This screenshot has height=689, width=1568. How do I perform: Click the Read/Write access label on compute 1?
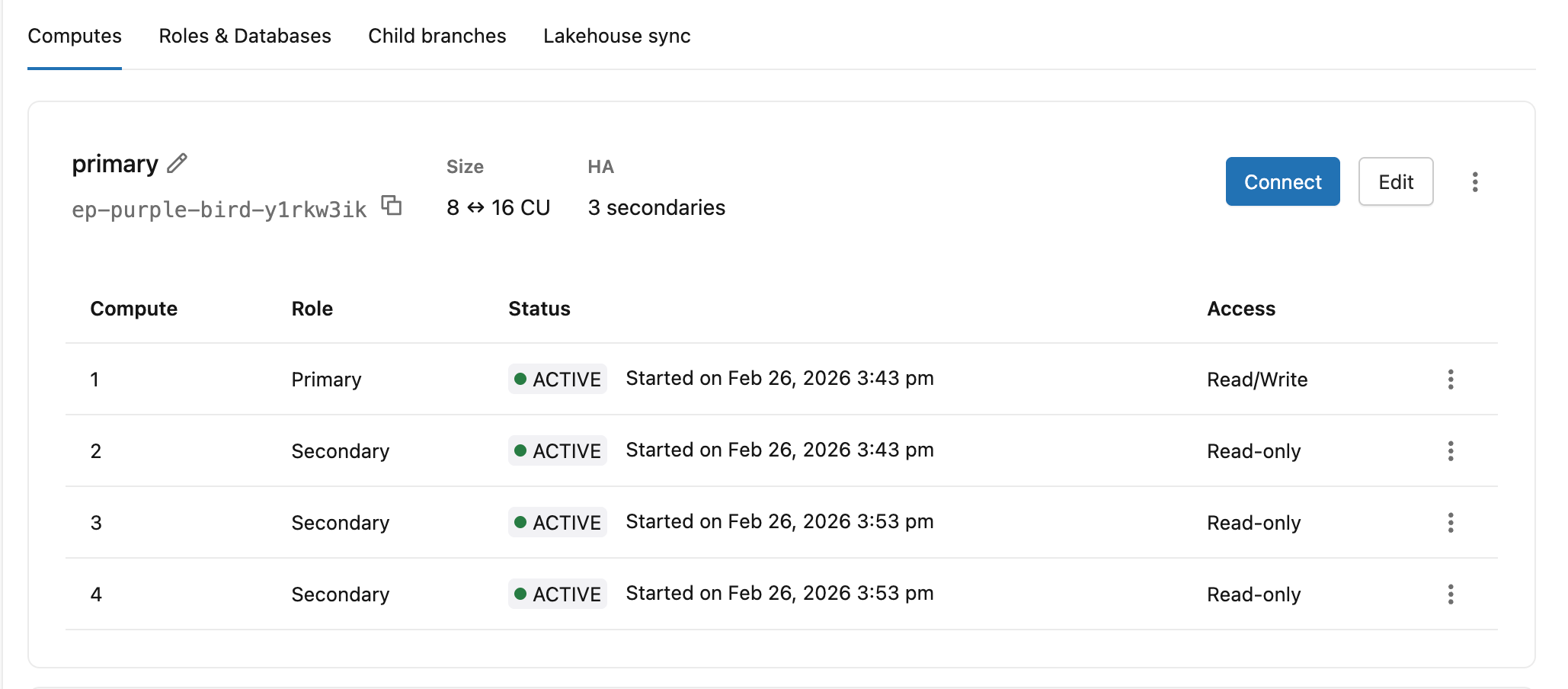point(1256,379)
